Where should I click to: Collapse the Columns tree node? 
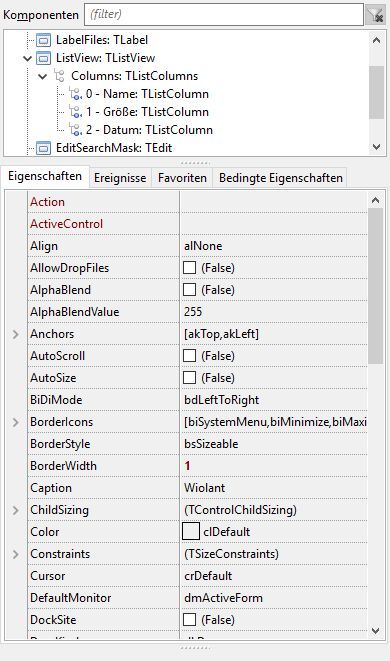tap(43, 76)
